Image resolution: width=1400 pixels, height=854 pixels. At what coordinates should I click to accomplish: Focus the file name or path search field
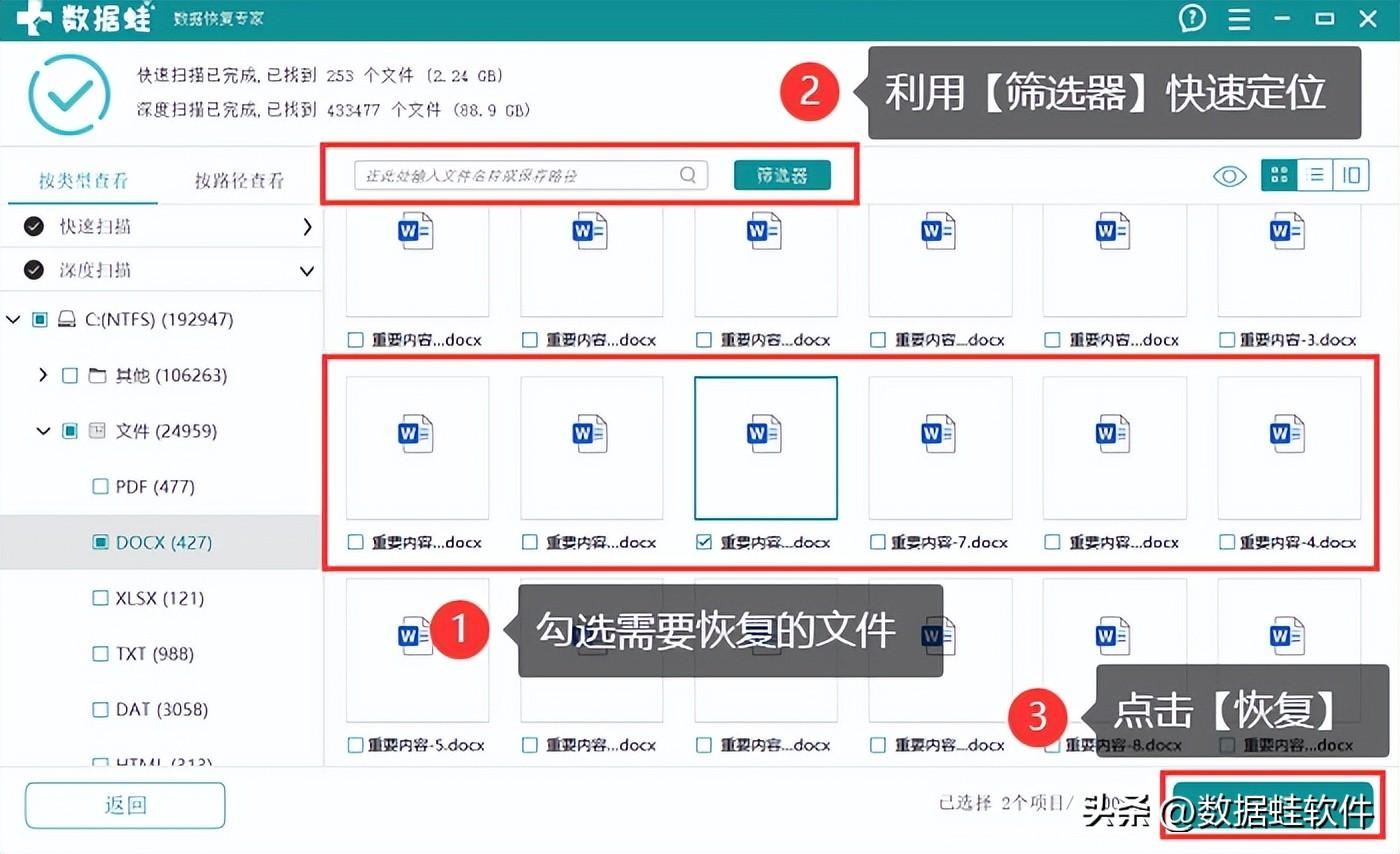tap(531, 175)
